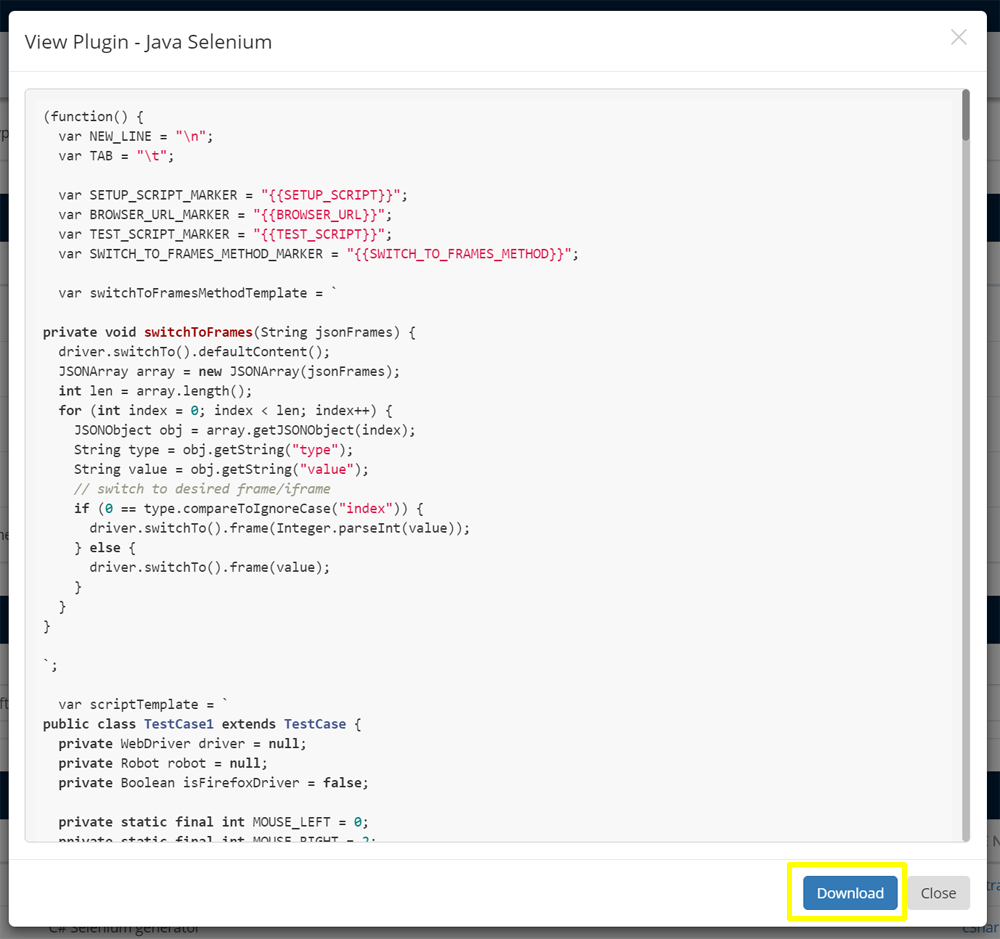Click the Download button
The image size is (1000, 939).
850,893
